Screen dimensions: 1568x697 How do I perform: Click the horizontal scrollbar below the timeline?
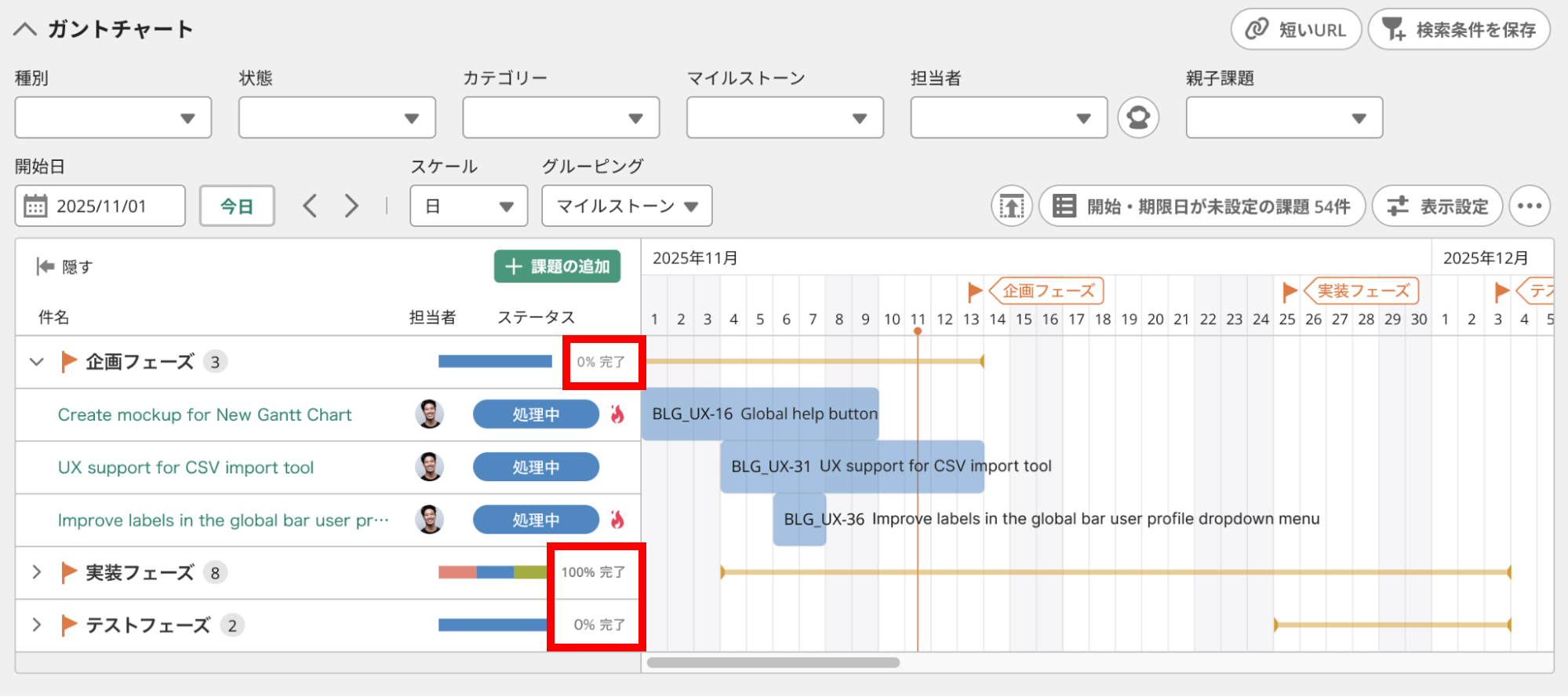pos(773,662)
